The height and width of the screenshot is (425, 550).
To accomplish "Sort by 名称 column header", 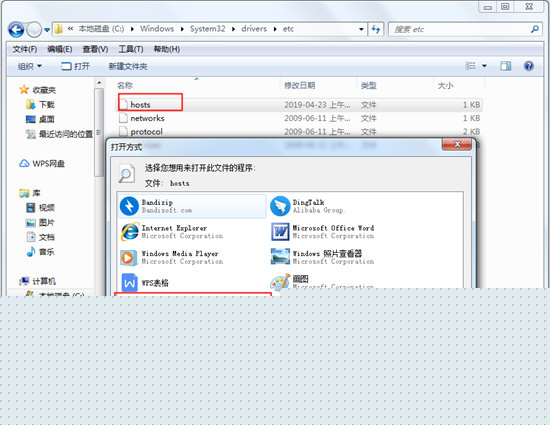I will (x=125, y=85).
